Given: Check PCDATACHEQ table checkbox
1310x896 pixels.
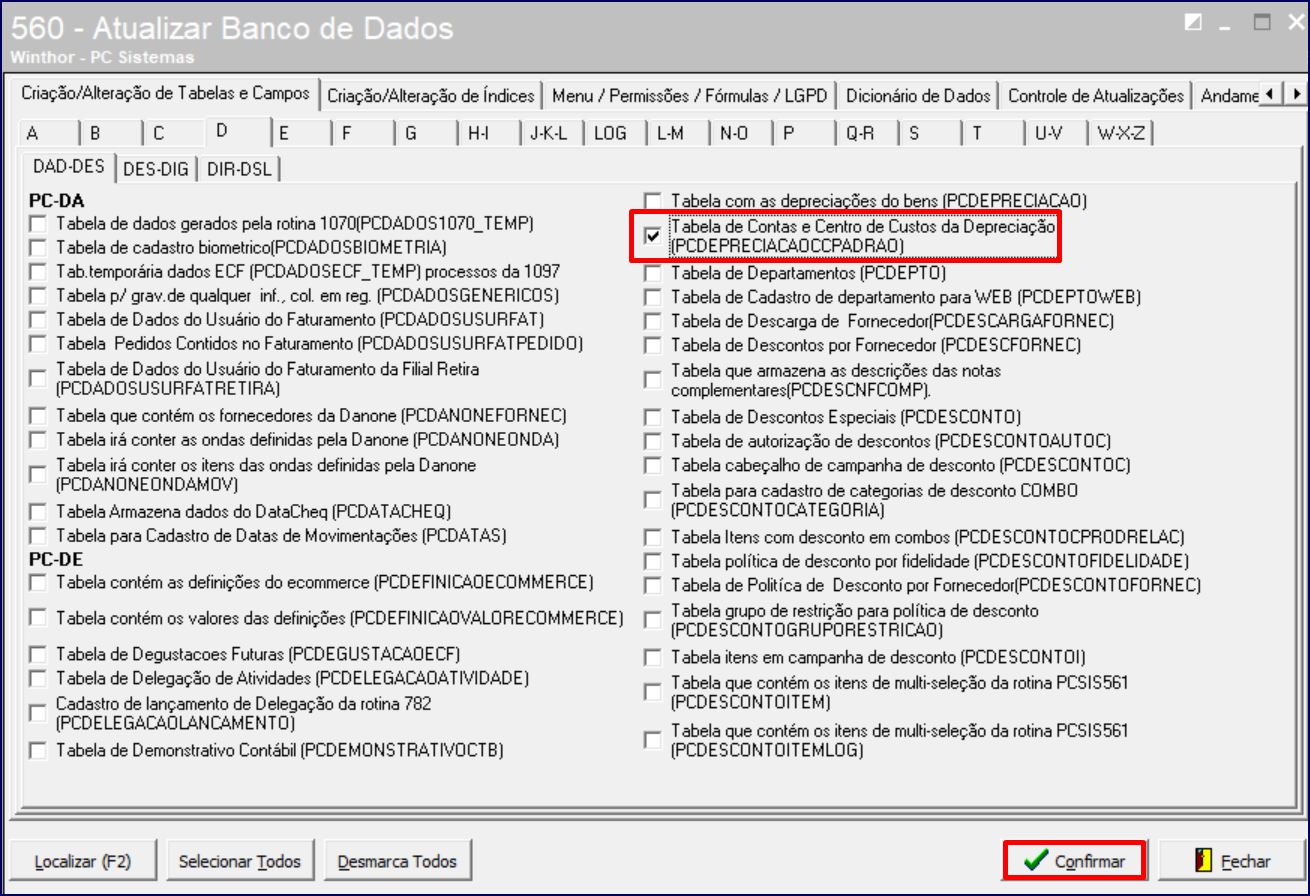Looking at the screenshot, I should coord(38,511).
